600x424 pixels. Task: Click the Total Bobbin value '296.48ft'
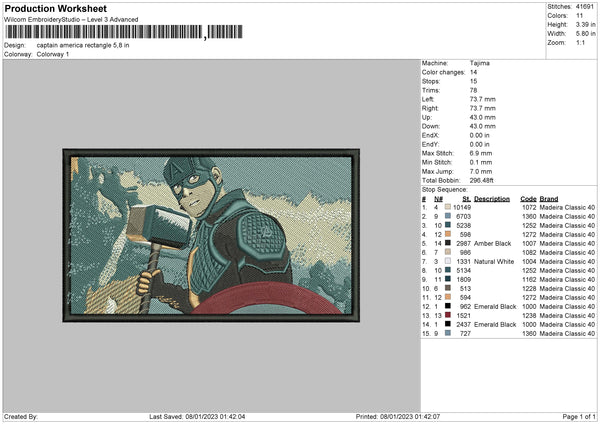tap(481, 180)
